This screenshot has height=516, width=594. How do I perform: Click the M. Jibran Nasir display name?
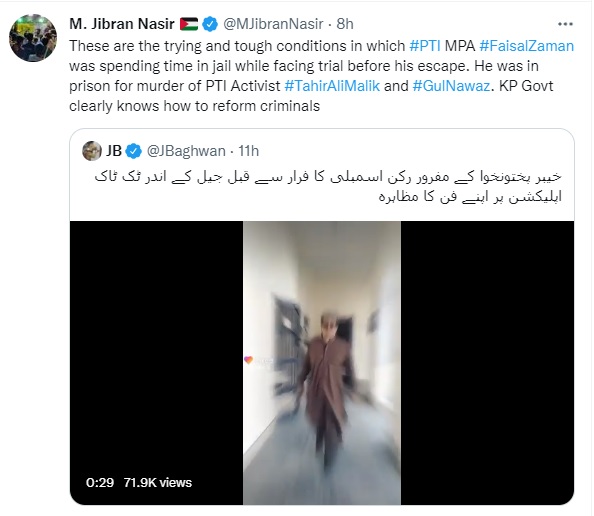point(122,24)
